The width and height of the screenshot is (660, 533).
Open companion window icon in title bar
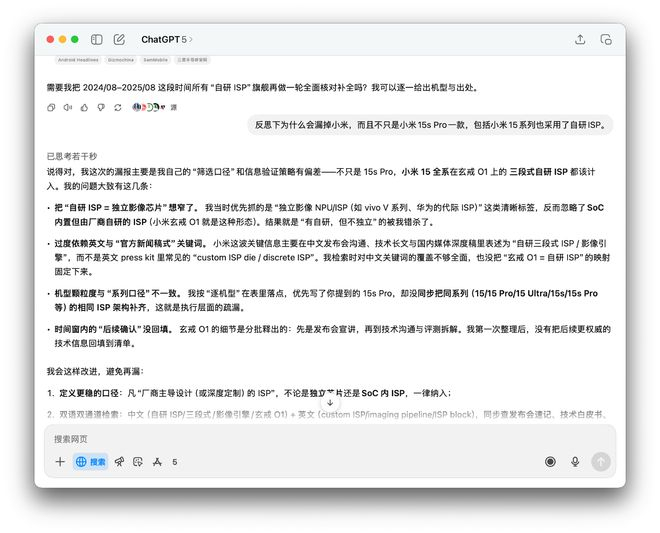606,40
